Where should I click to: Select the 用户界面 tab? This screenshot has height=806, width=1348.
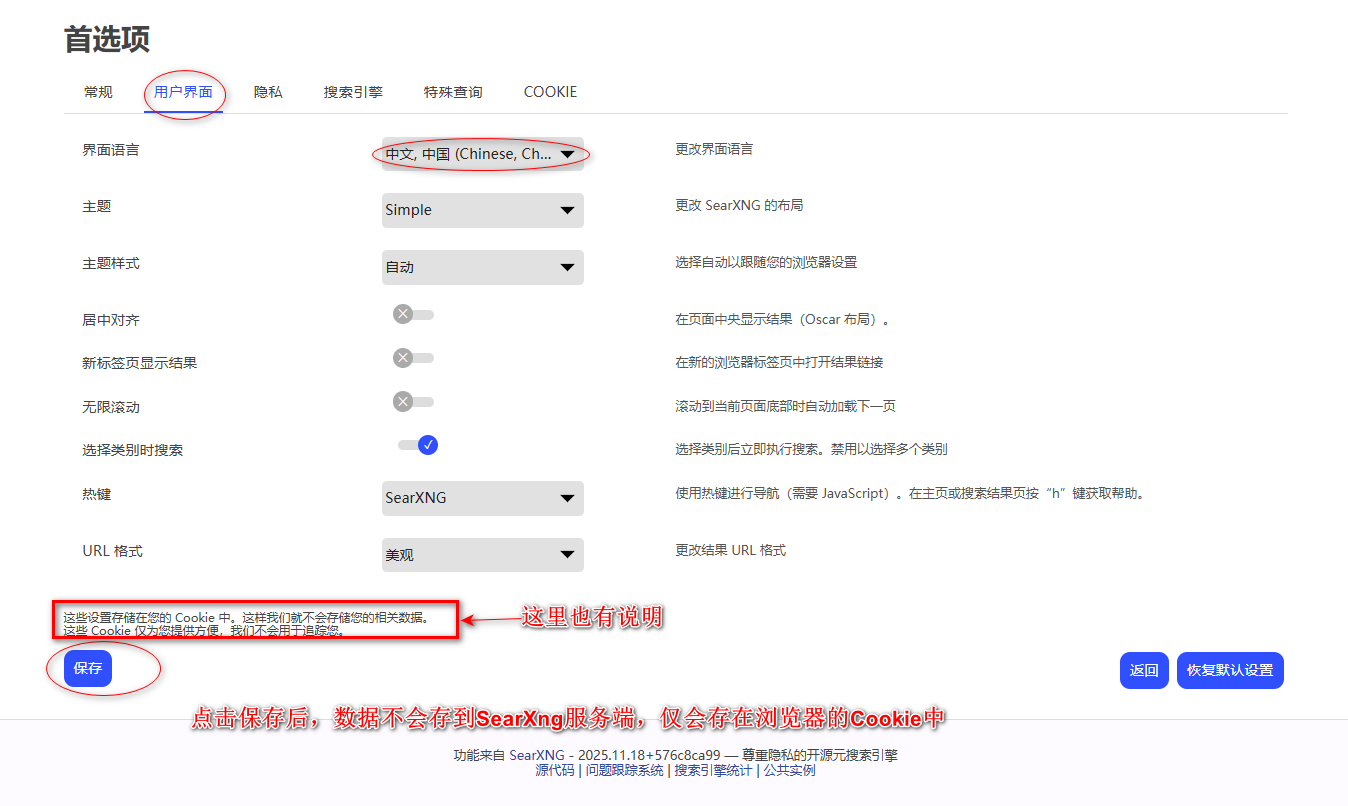point(183,92)
